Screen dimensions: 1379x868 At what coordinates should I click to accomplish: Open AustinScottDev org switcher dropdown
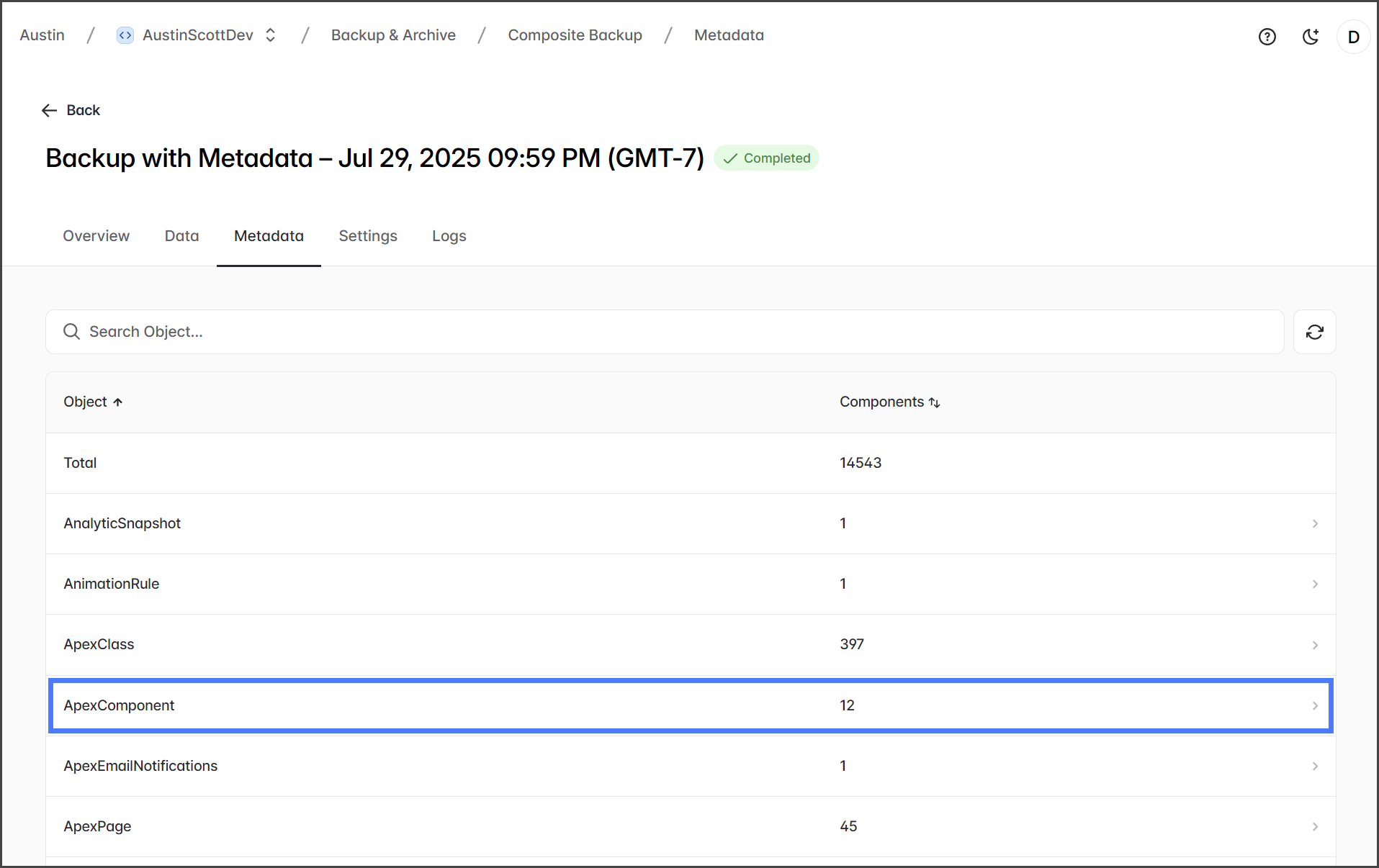pyautogui.click(x=271, y=35)
